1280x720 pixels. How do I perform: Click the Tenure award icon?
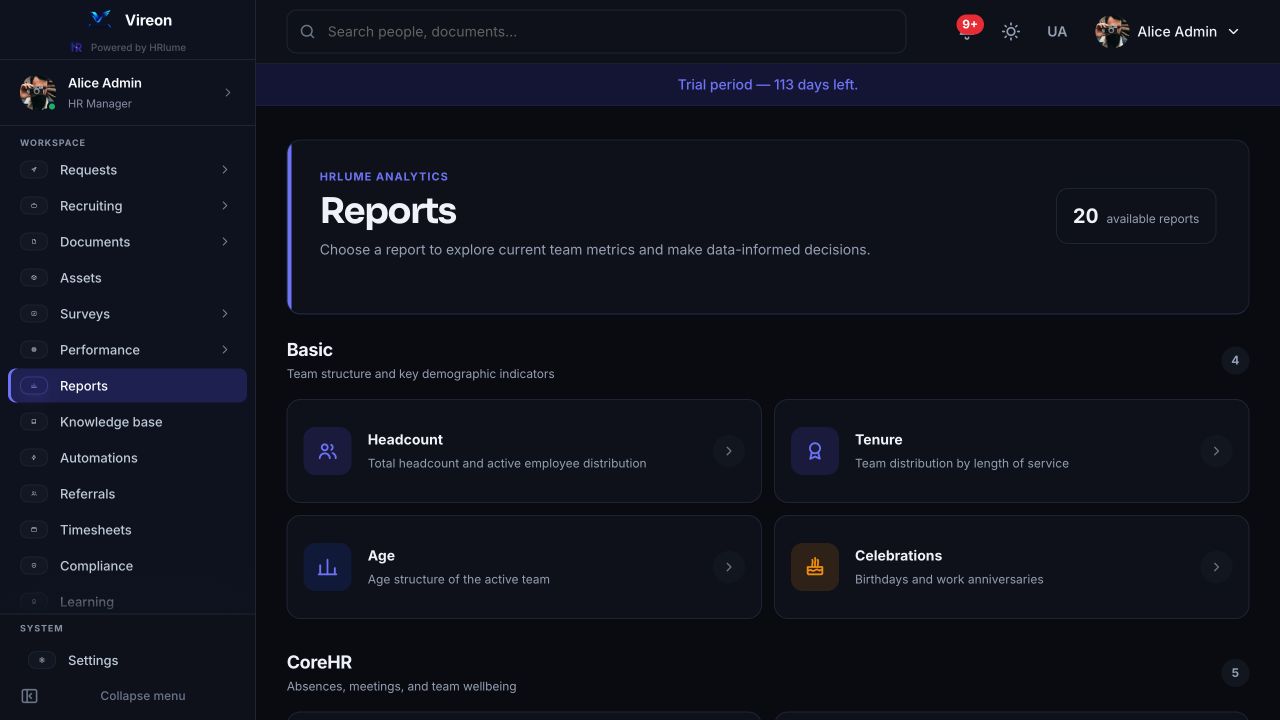(x=815, y=451)
